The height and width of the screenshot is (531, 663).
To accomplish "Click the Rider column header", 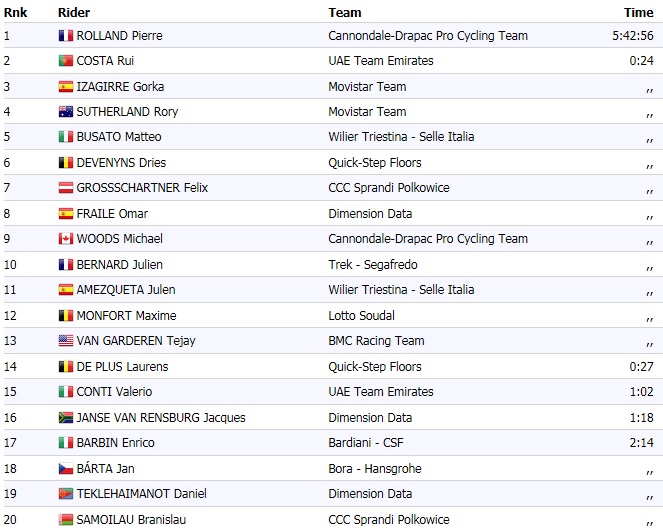I will click(74, 13).
